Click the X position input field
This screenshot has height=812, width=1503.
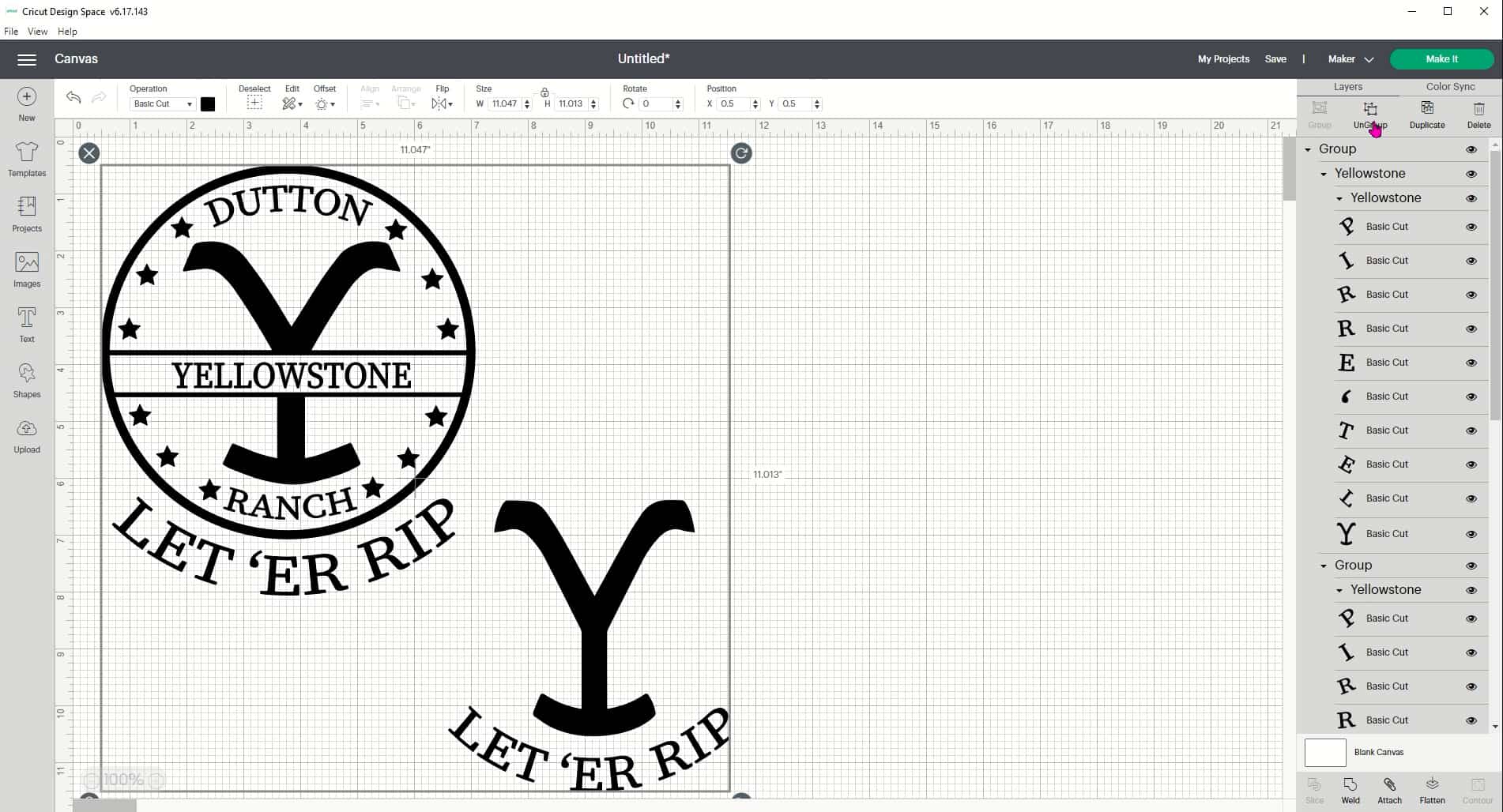(733, 104)
